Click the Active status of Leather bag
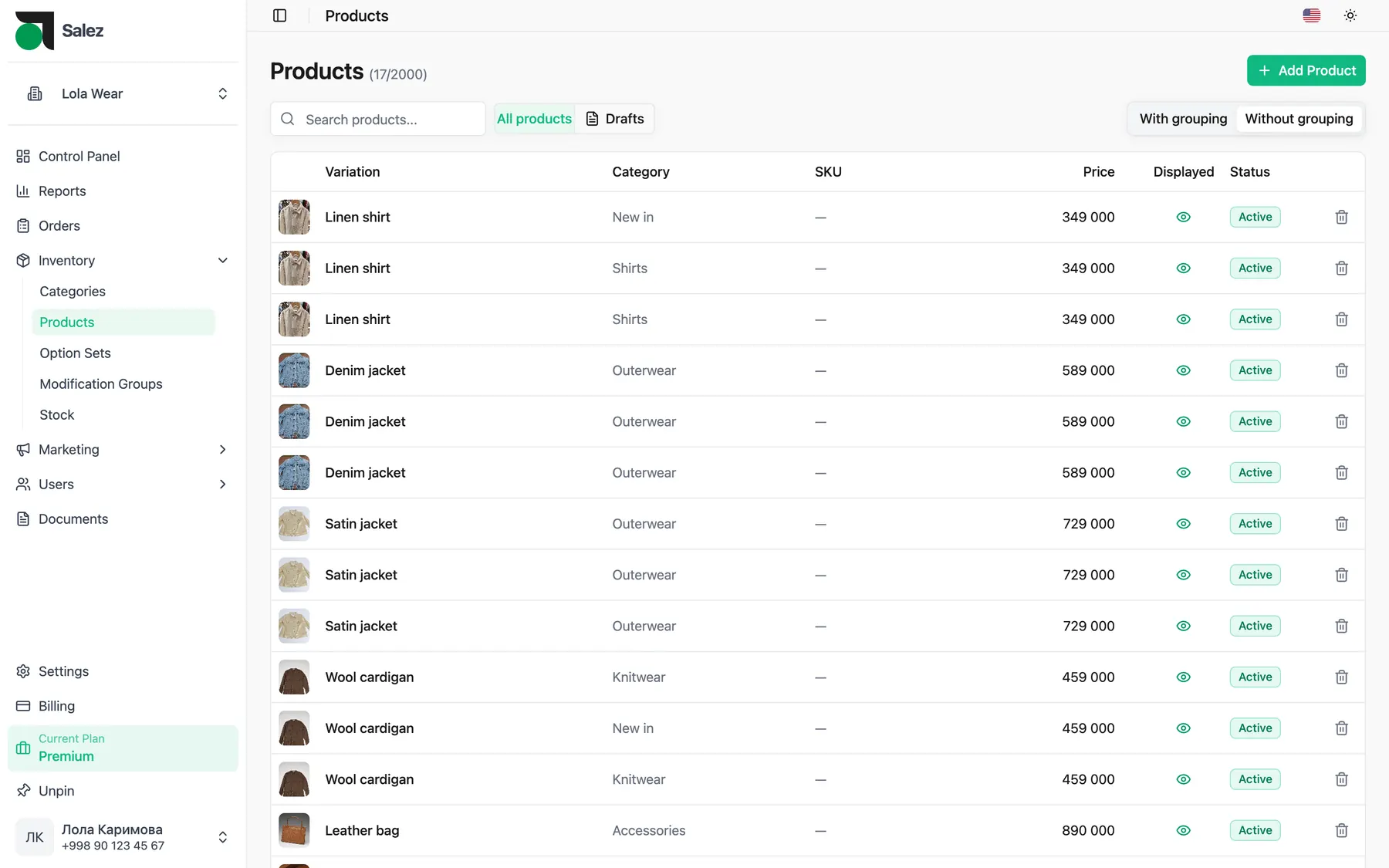 (1255, 831)
